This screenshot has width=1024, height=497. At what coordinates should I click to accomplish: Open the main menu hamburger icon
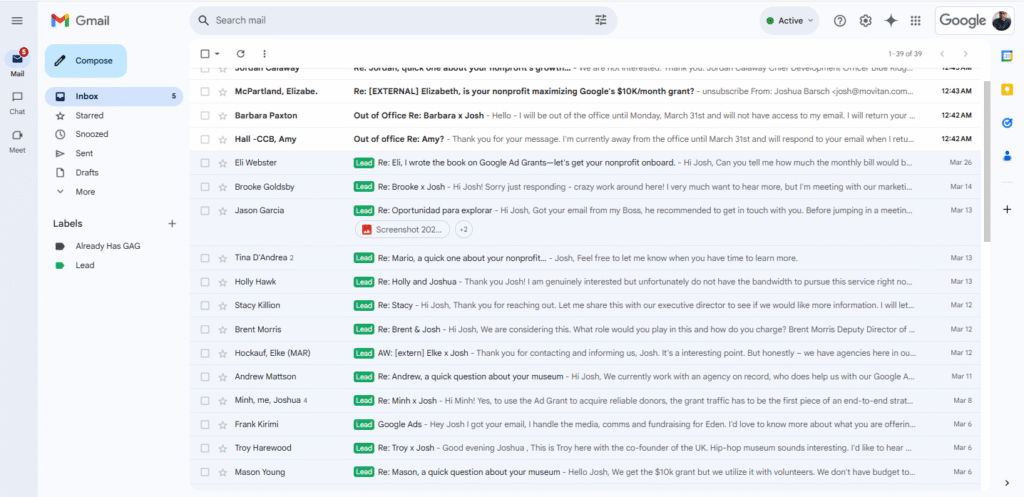tap(17, 21)
